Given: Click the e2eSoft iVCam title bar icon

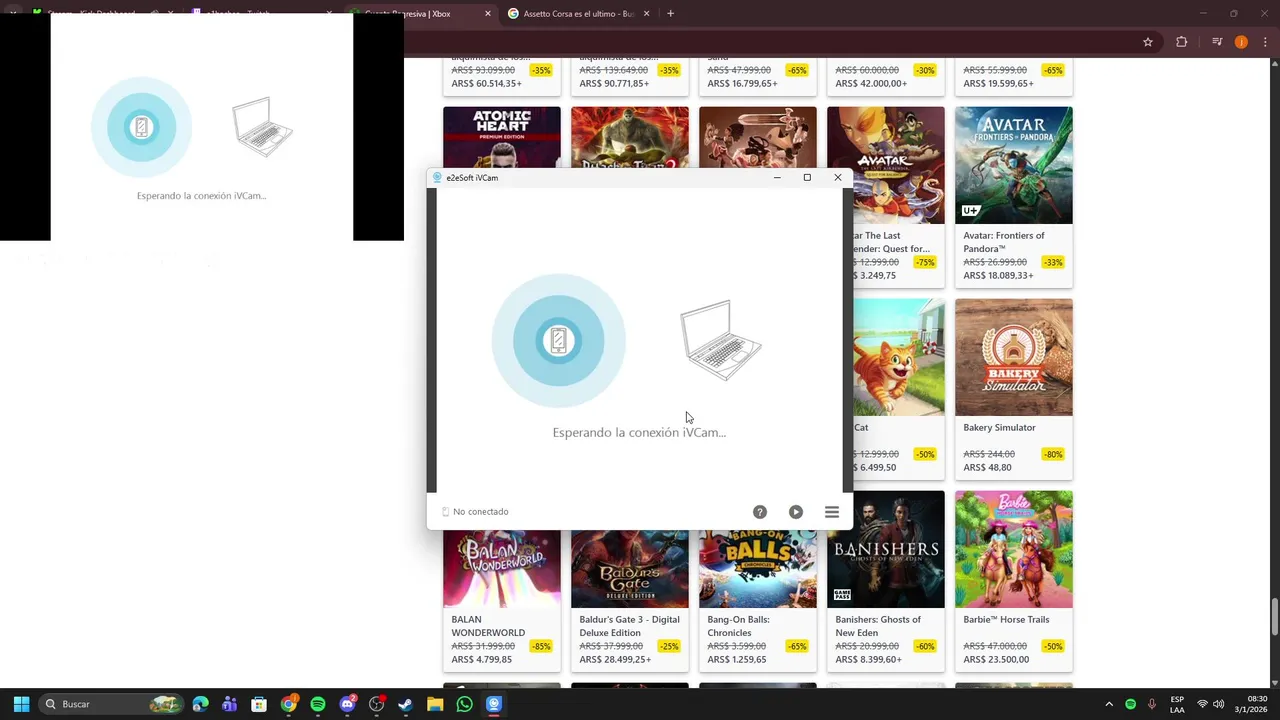Looking at the screenshot, I should pyautogui.click(x=437, y=178).
